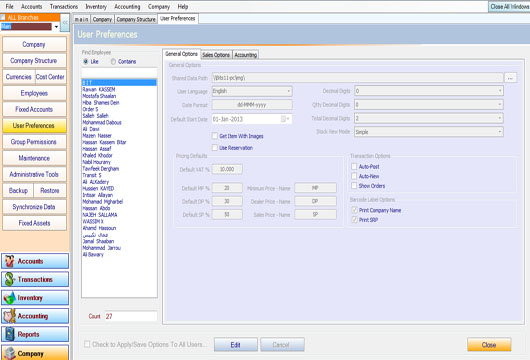Image resolution: width=530 pixels, height=360 pixels.
Task: Click the Currencies button
Action: (x=19, y=77)
